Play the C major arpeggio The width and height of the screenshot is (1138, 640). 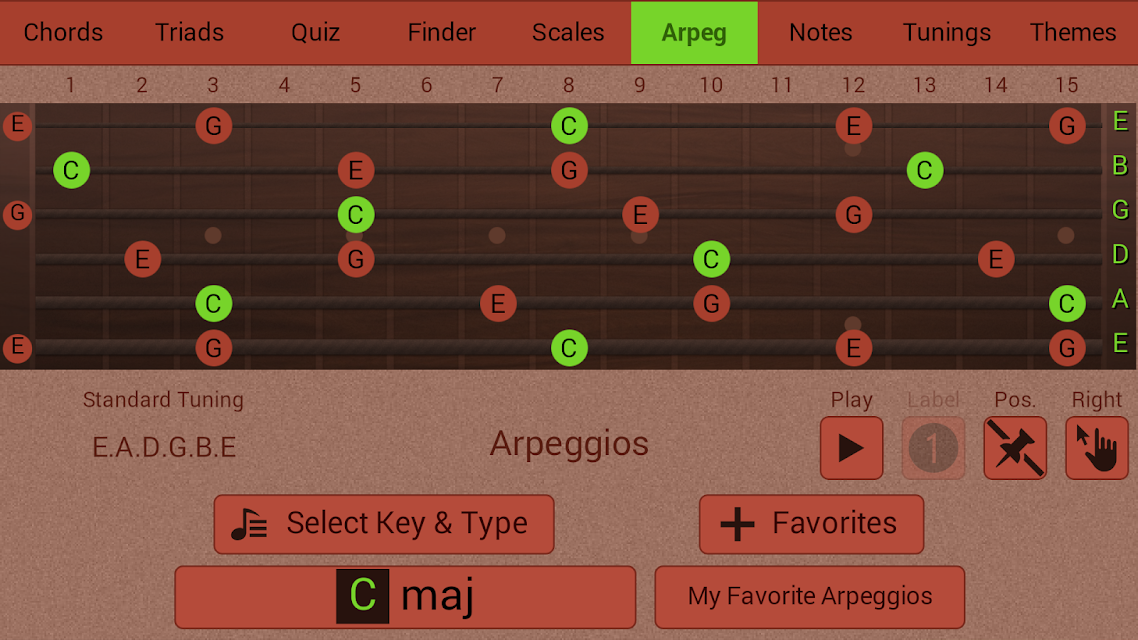click(851, 448)
